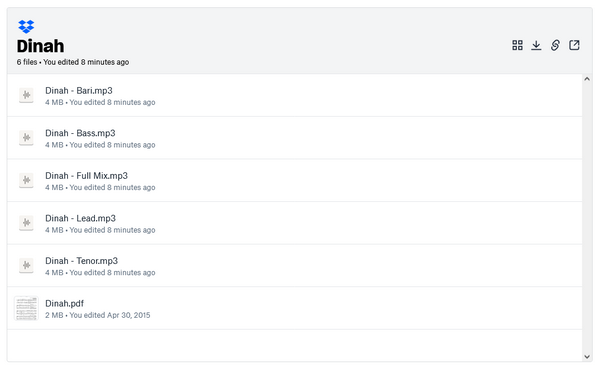Click the scrollbar down arrow

(587, 357)
